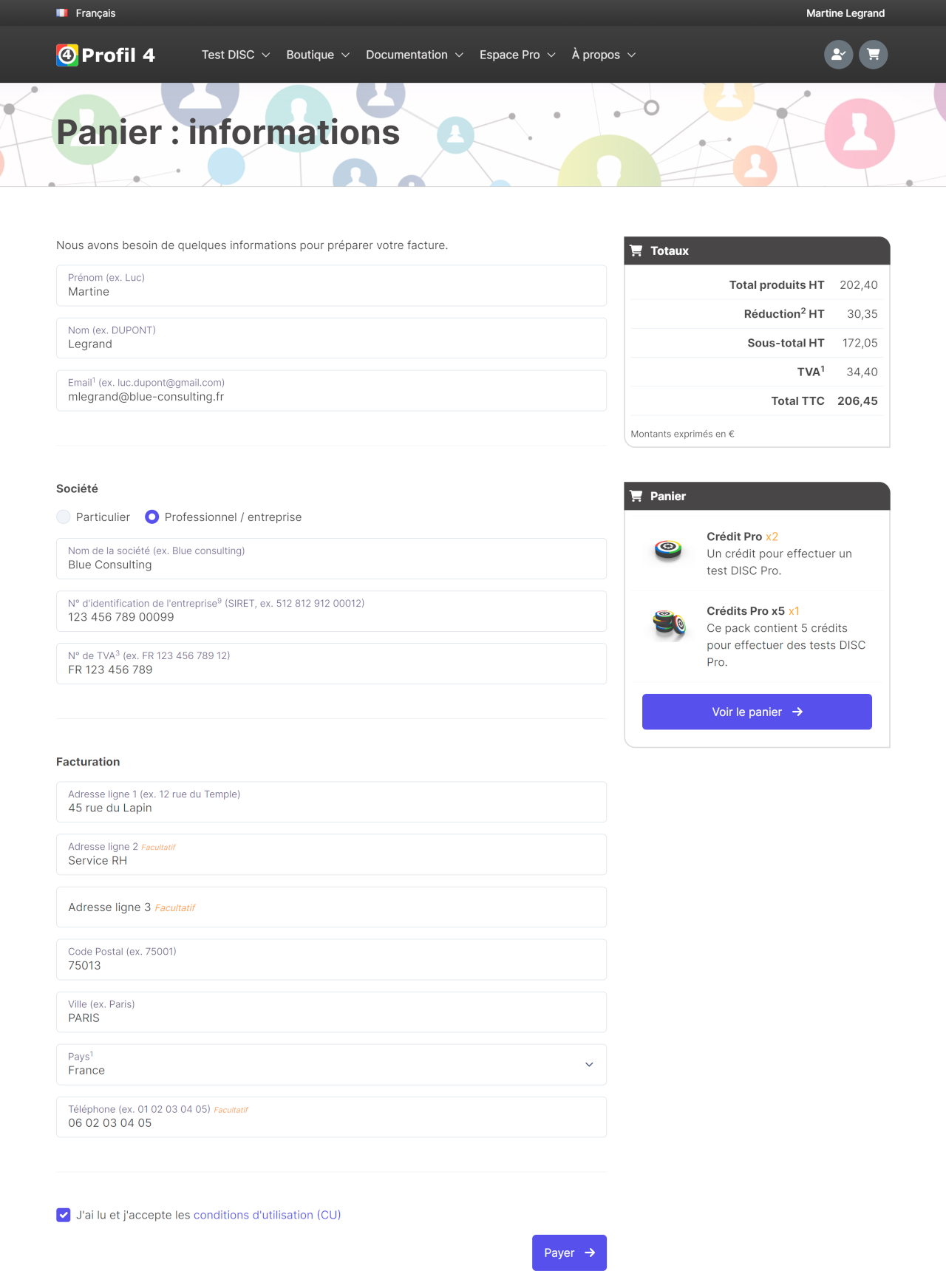Click the Voir le panier button
Viewport: 946px width, 1288px height.
[x=757, y=712]
